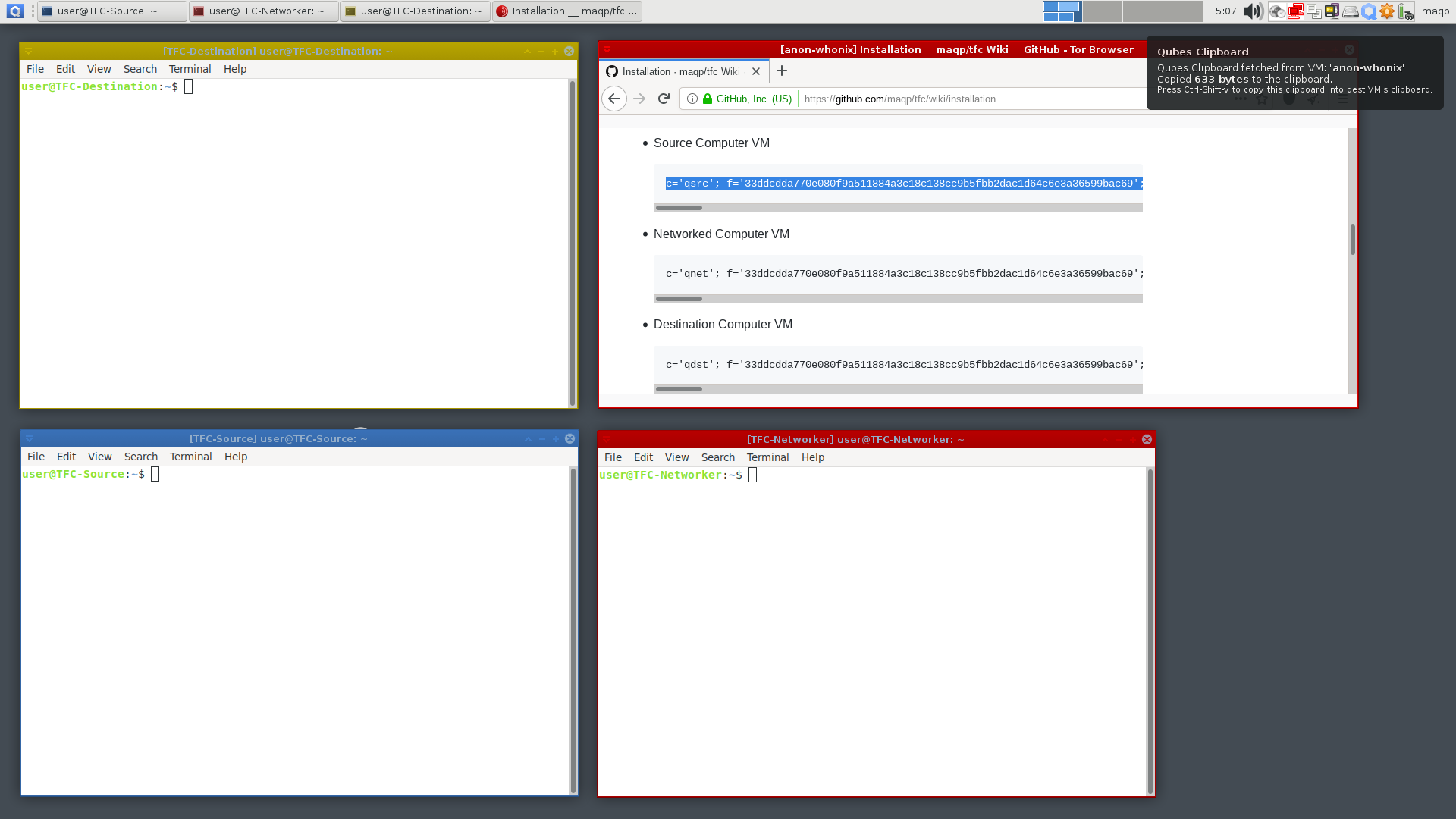This screenshot has height=819, width=1456.
Task: Switch to second workspace in pager
Action: pyautogui.click(x=1102, y=11)
